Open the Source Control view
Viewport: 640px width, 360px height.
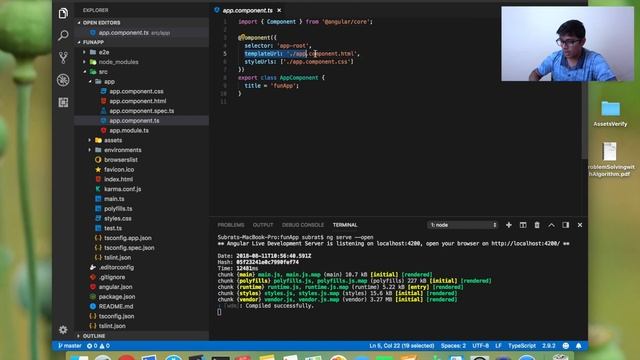point(63,58)
